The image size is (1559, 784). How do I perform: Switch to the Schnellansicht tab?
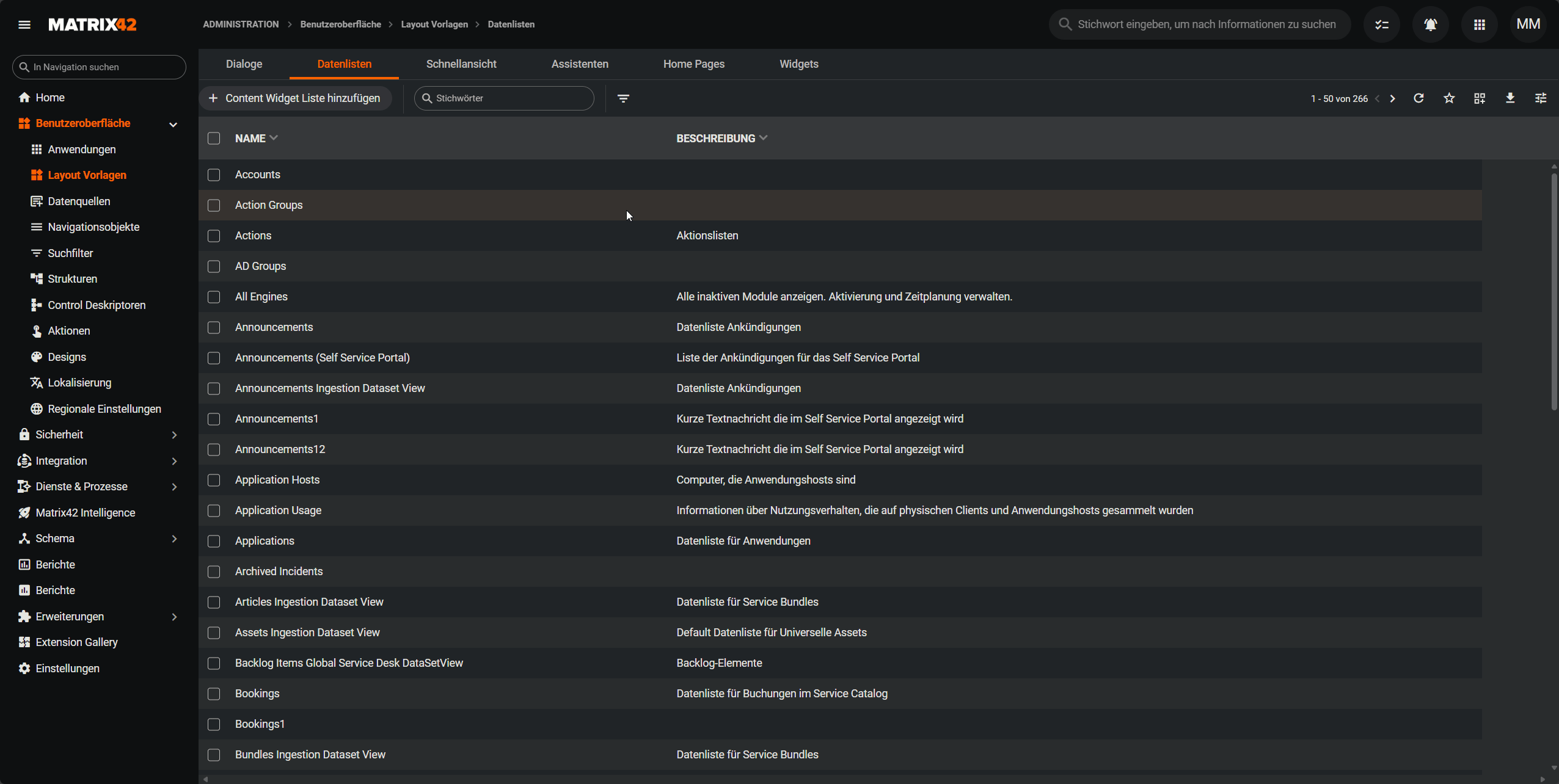point(461,64)
